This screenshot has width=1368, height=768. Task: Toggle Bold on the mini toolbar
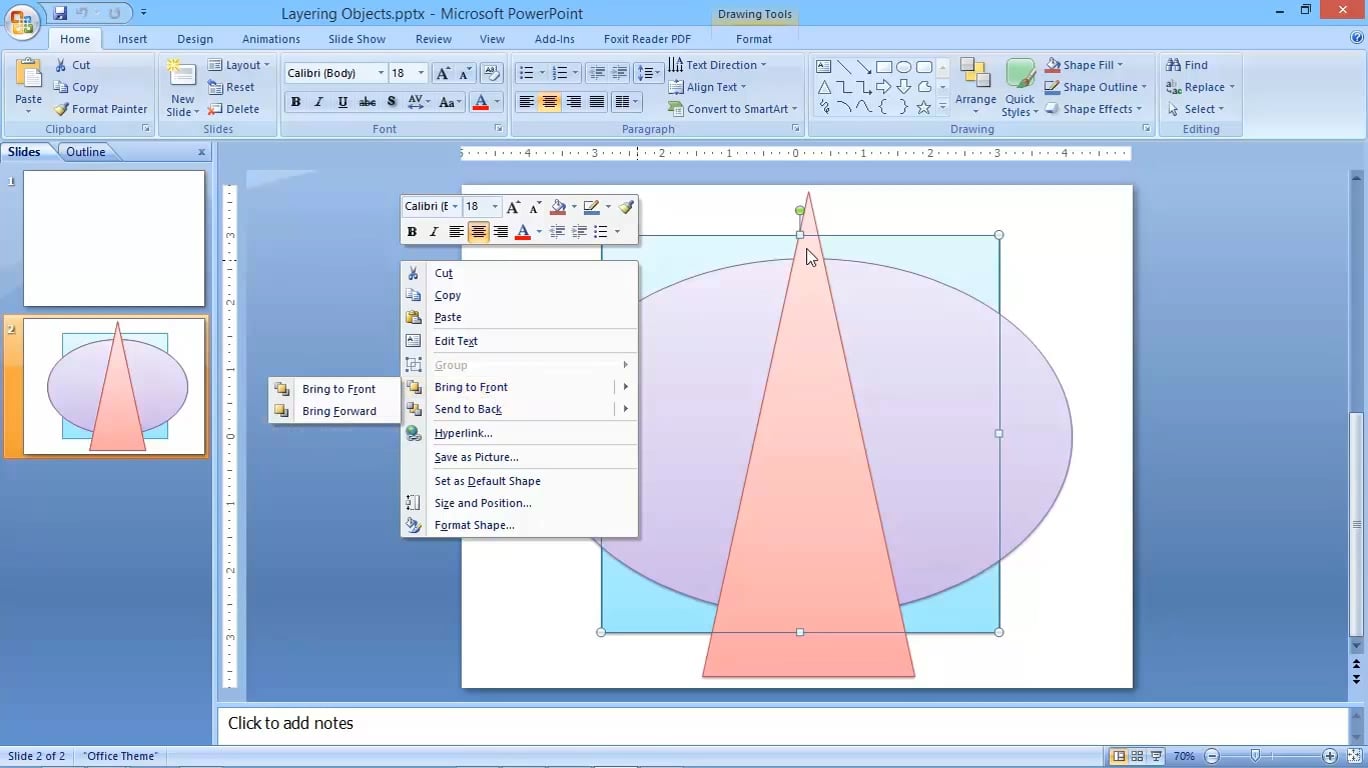411,232
